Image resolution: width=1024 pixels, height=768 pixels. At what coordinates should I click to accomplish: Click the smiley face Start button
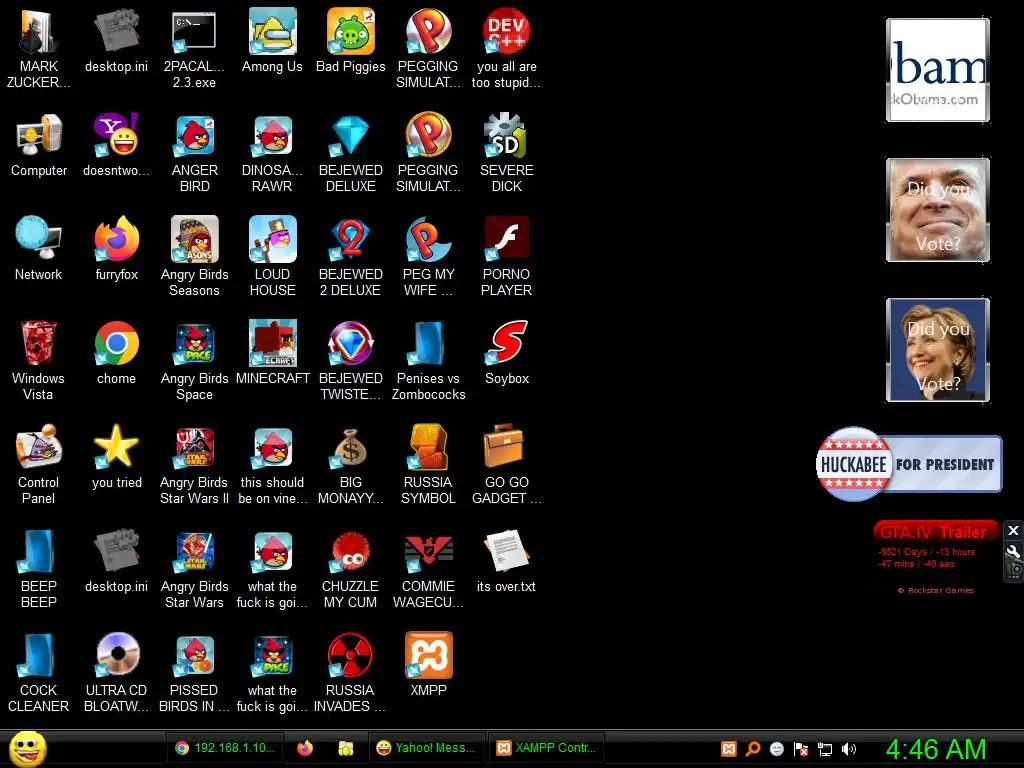[x=28, y=748]
